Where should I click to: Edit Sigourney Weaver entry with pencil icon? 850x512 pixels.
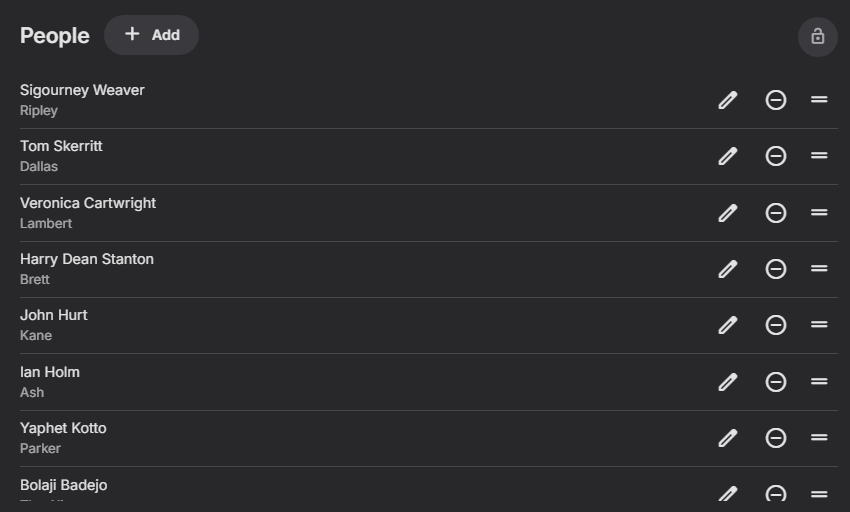[727, 100]
